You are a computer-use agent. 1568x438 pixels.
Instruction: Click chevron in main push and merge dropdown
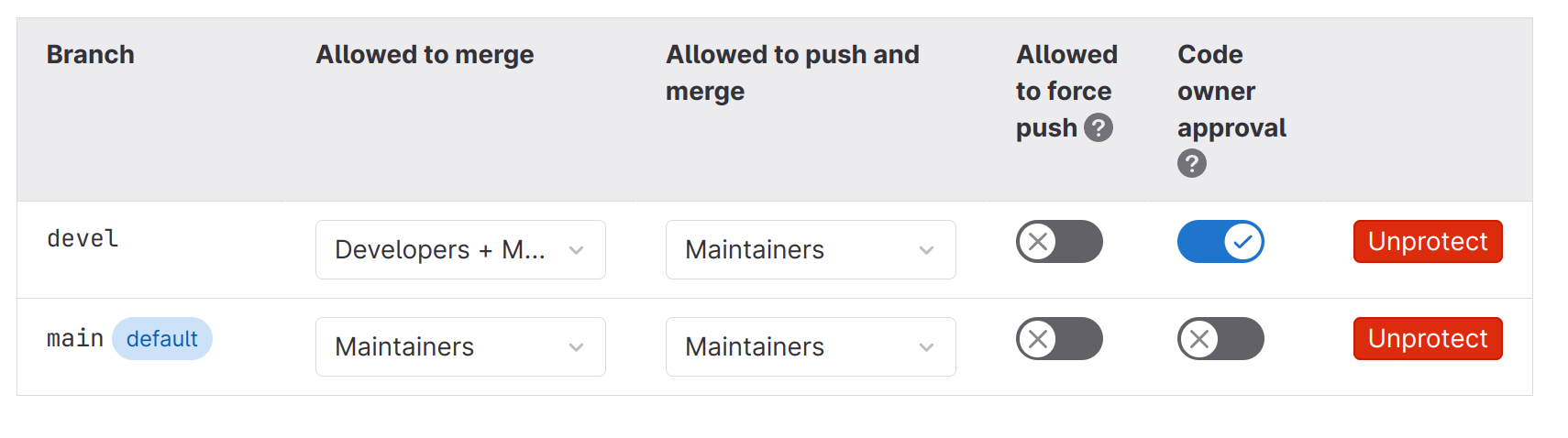tap(926, 347)
